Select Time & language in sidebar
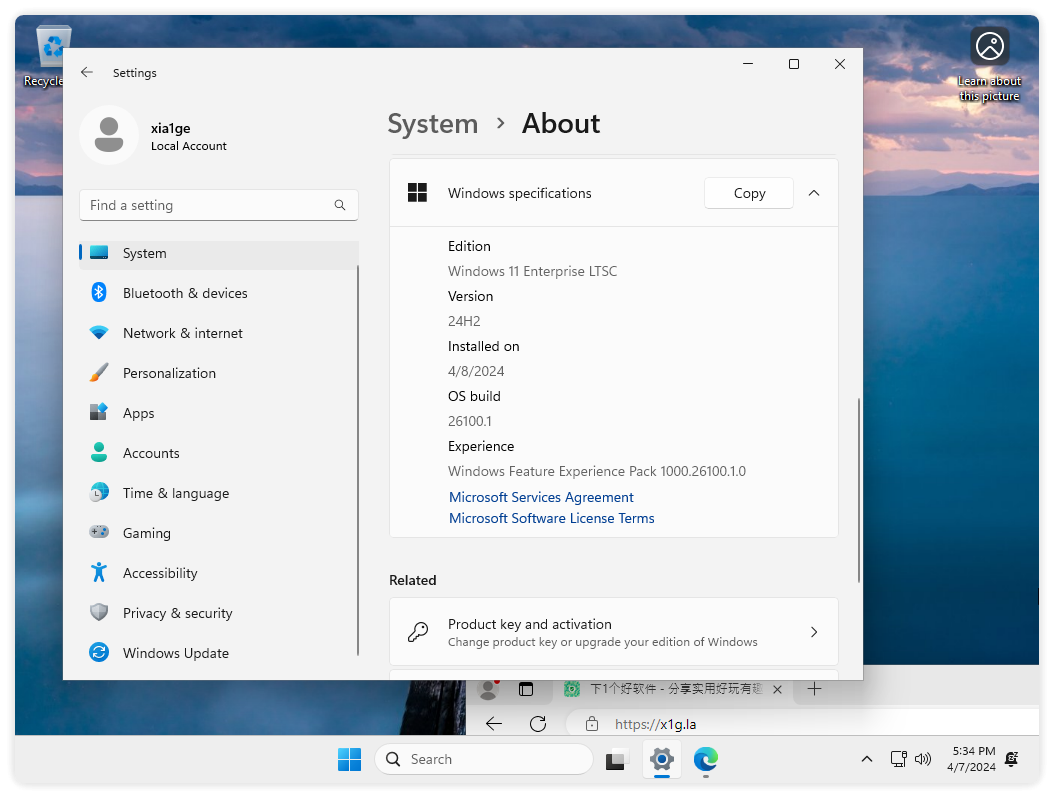Viewport: 1054px width, 798px height. 175,493
